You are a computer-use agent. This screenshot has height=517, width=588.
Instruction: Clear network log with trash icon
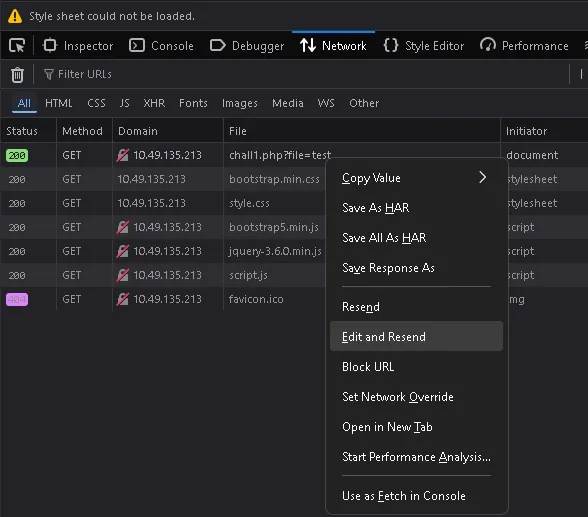[17, 75]
